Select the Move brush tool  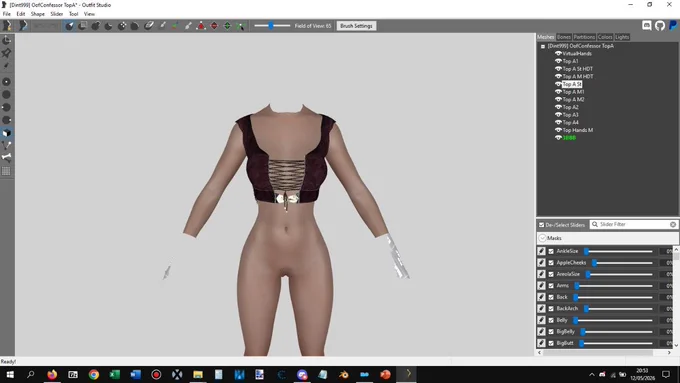pyautogui.click(x=122, y=26)
